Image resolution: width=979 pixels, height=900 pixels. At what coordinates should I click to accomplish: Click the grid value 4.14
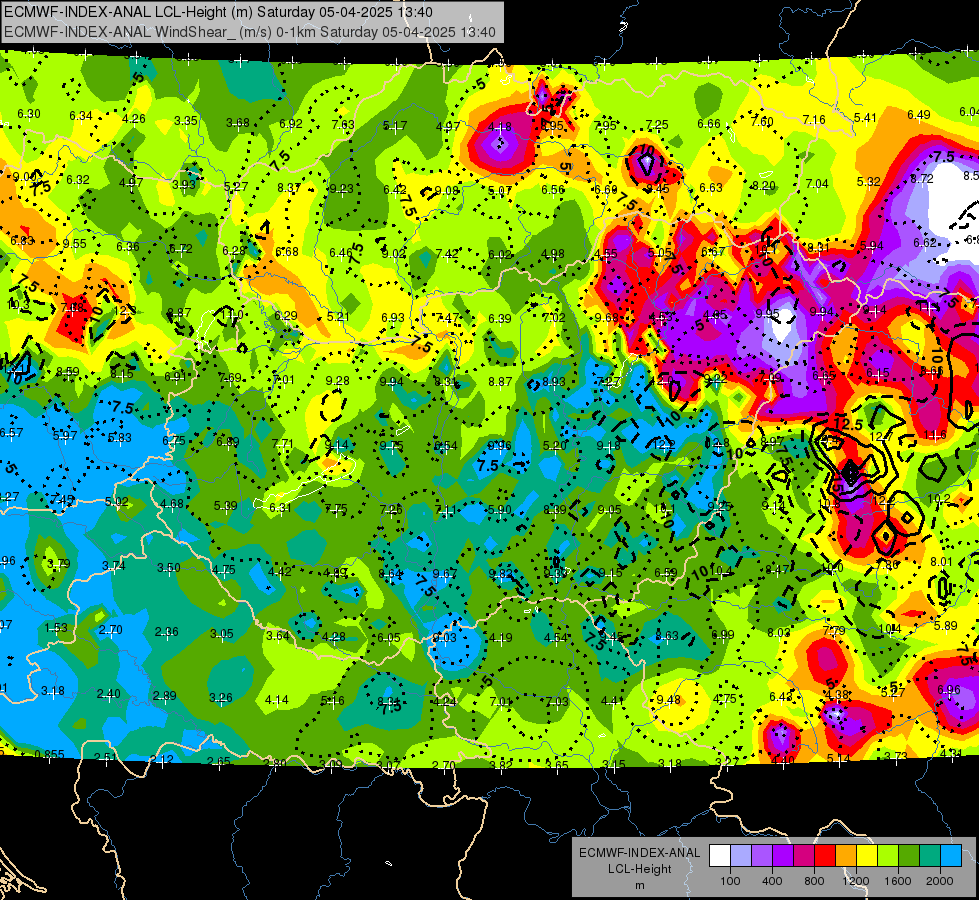(277, 700)
